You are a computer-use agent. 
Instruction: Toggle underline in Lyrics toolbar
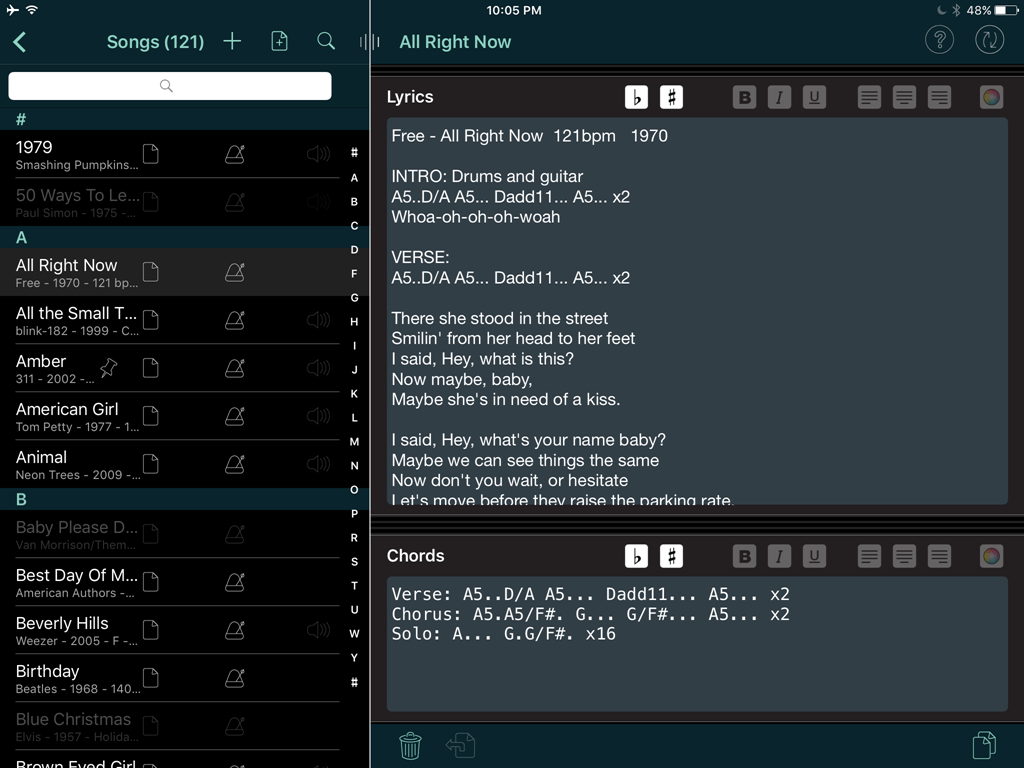(x=814, y=97)
